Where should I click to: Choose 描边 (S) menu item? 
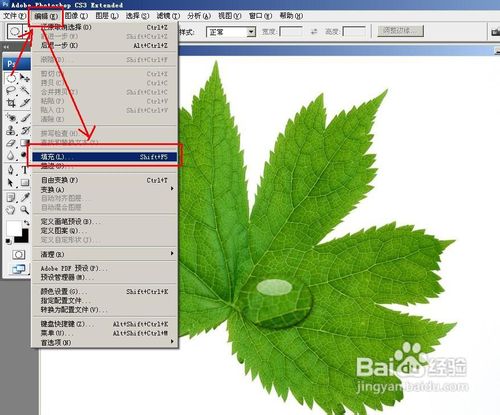pyautogui.click(x=105, y=166)
